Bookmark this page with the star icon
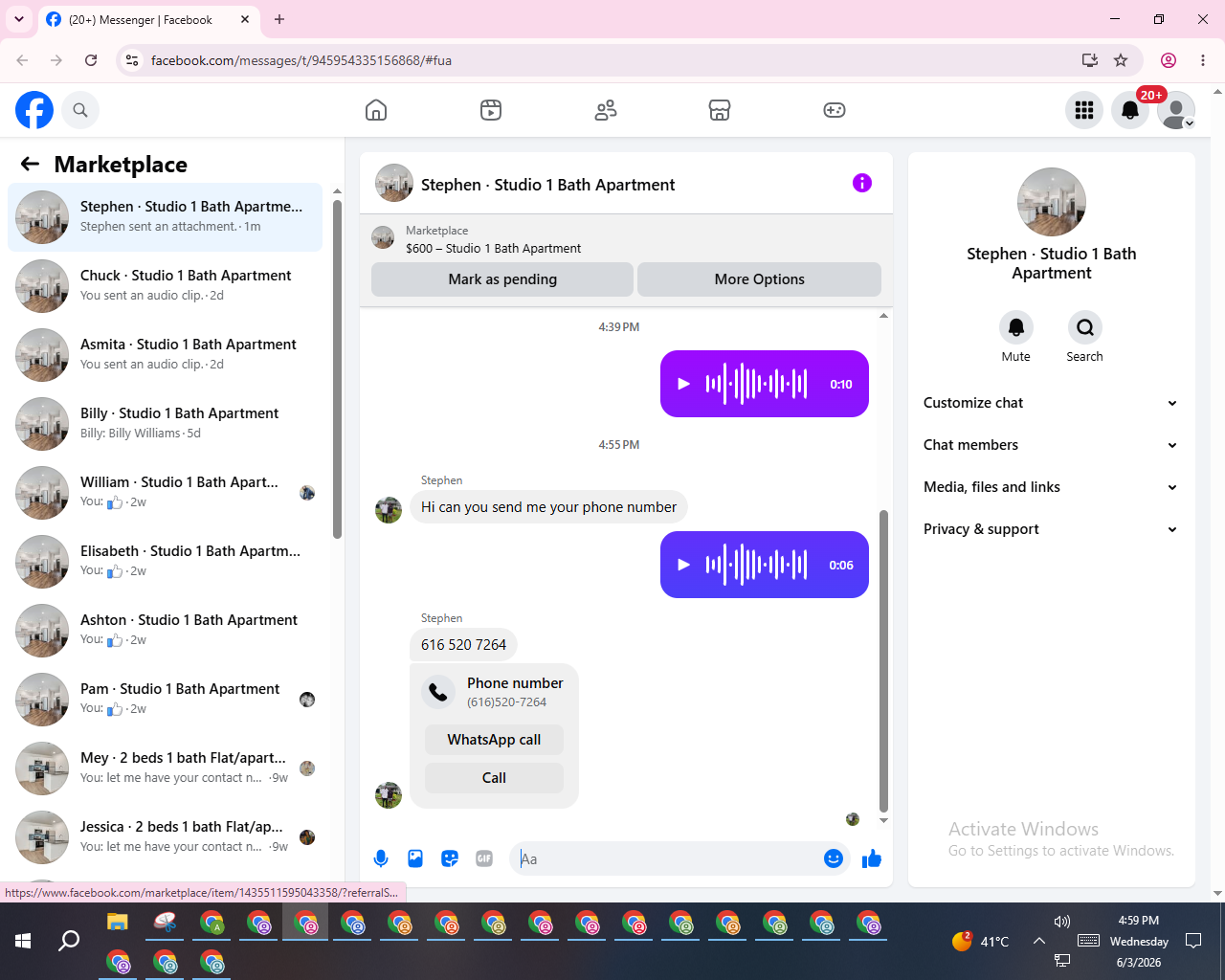Screen dimensions: 1225x980 click(1121, 60)
